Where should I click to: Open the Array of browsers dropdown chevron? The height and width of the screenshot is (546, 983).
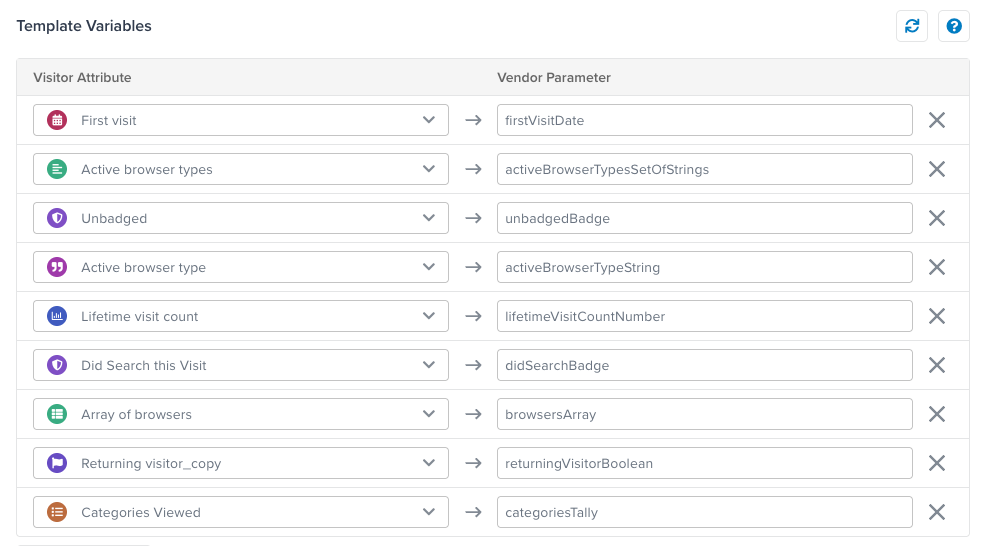tap(429, 414)
